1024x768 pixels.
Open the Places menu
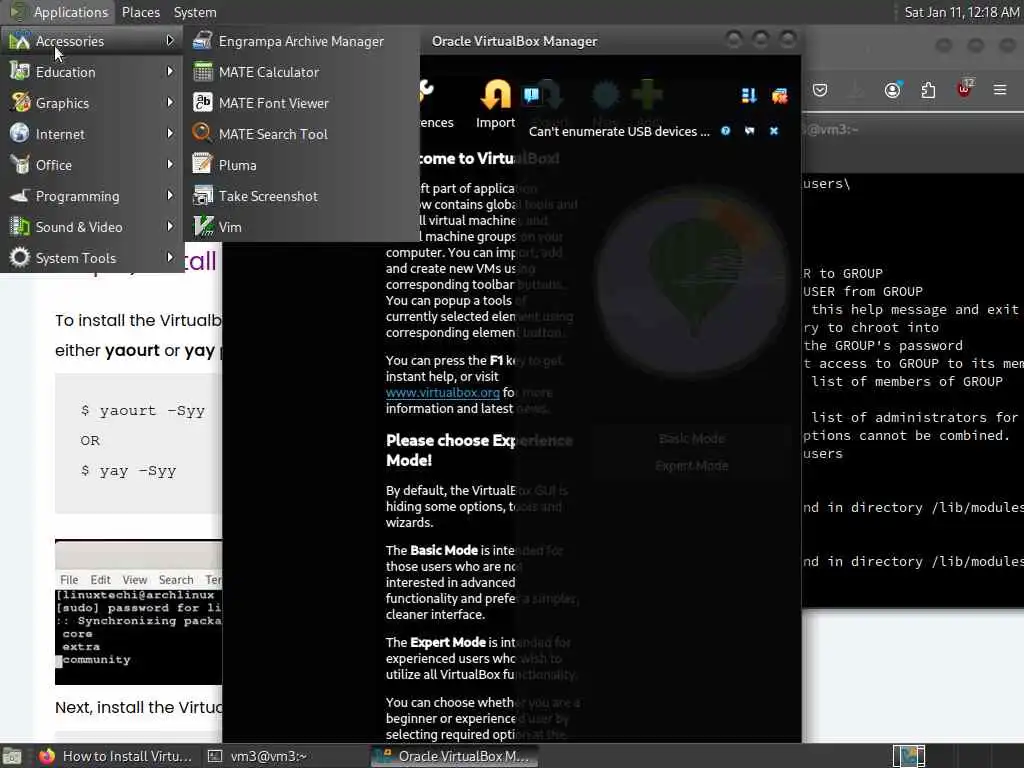point(140,12)
